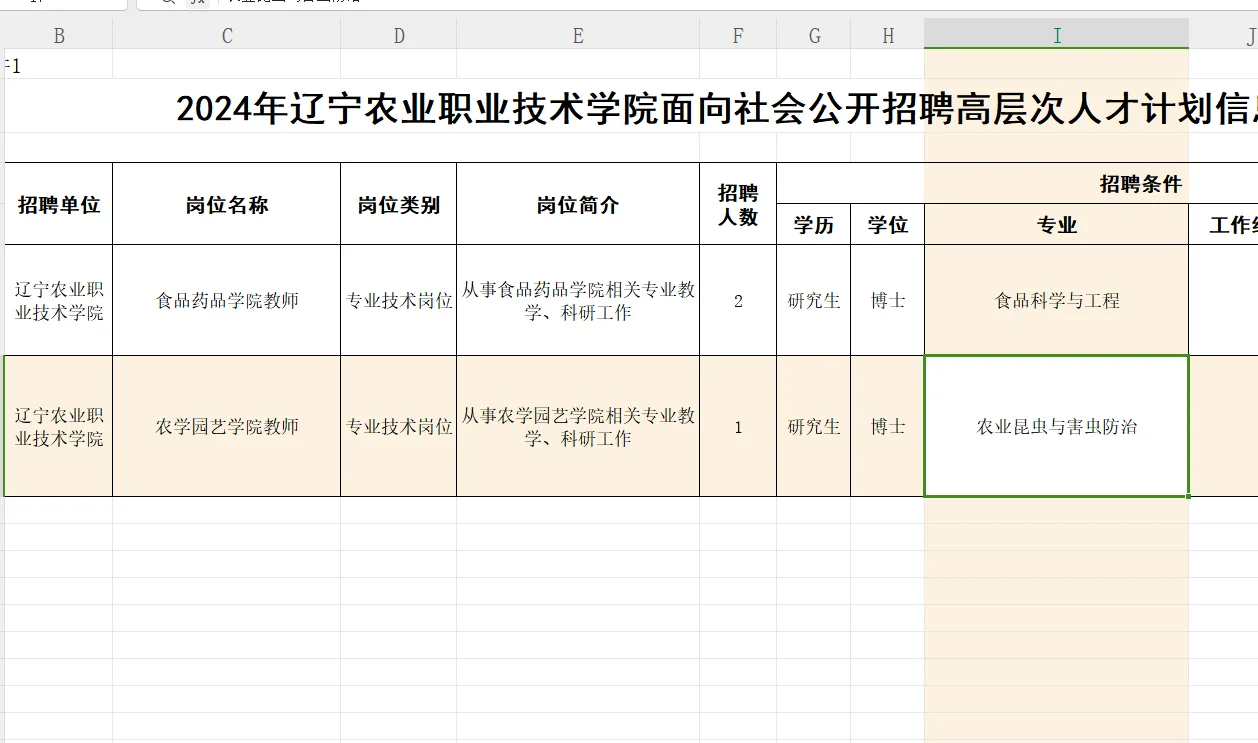The image size is (1258, 743).
Task: Select column C header
Action: click(x=227, y=36)
